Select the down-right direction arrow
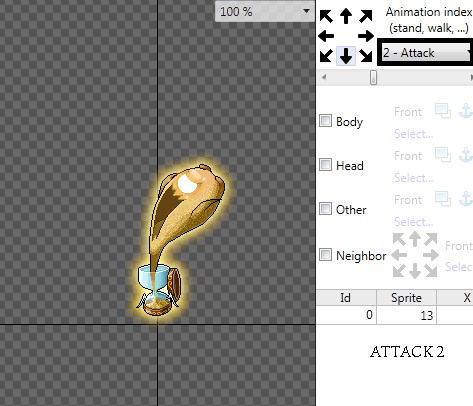The height and width of the screenshot is (406, 473). [366, 55]
